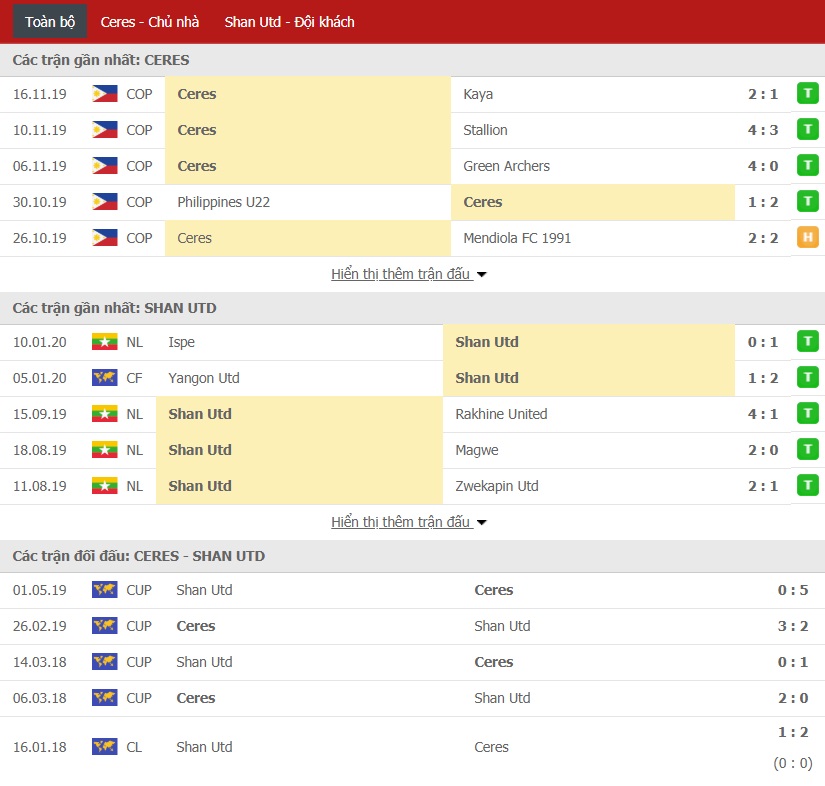
Task: Click green T badge for Zwekapin Utd match
Action: (808, 485)
